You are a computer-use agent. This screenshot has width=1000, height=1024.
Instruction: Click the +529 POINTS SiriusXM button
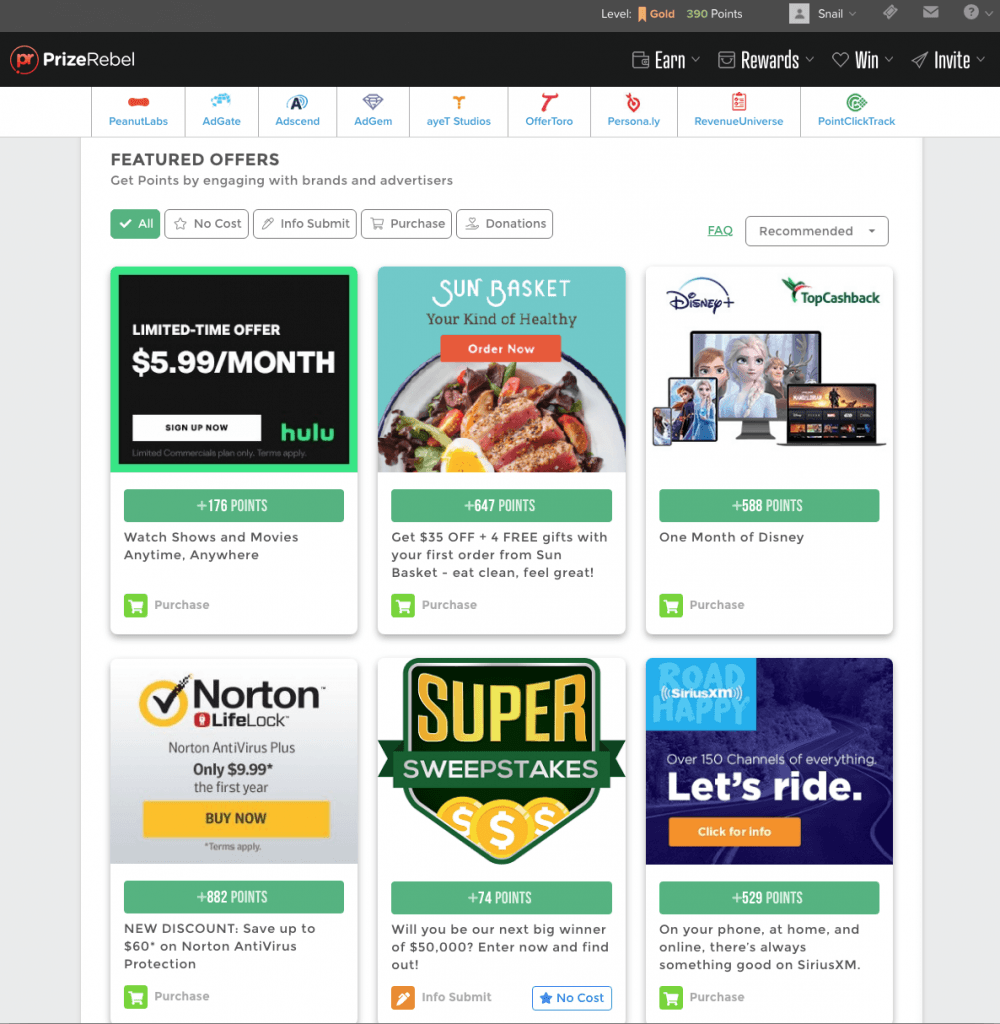[x=769, y=897]
